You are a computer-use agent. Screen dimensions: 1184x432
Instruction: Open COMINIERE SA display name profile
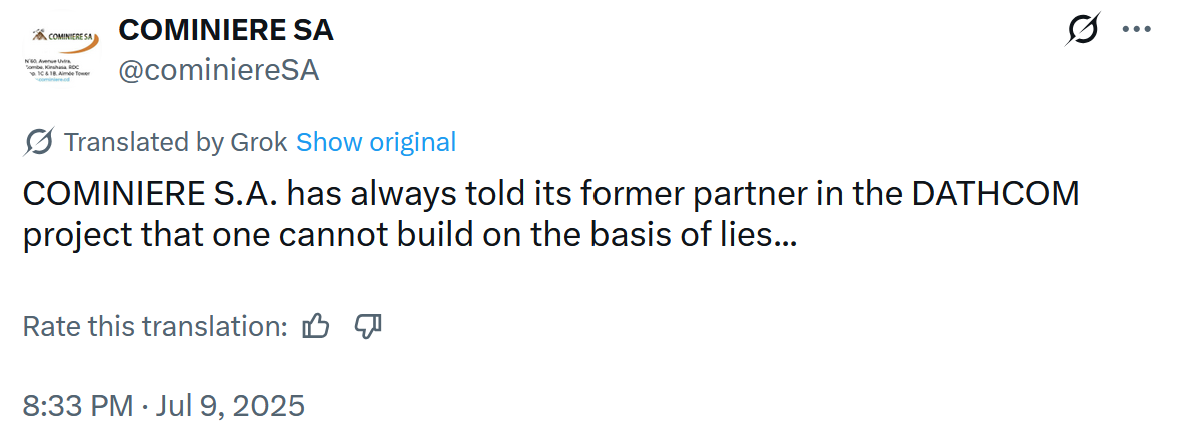[x=226, y=31]
